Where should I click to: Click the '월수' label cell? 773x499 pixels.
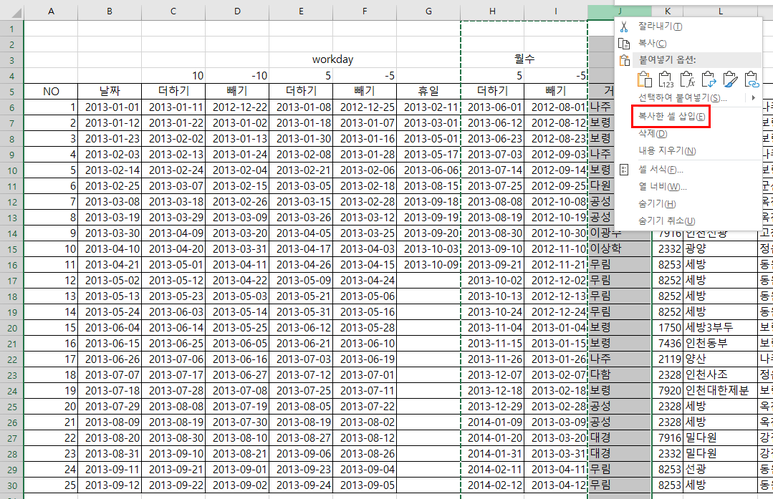tap(524, 60)
